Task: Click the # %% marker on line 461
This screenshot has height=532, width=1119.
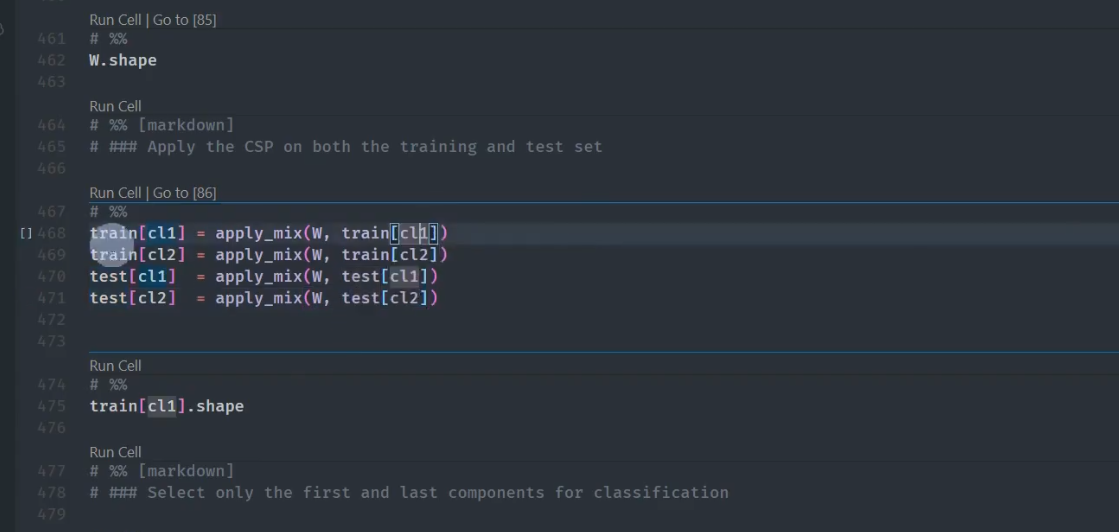Action: click(108, 39)
